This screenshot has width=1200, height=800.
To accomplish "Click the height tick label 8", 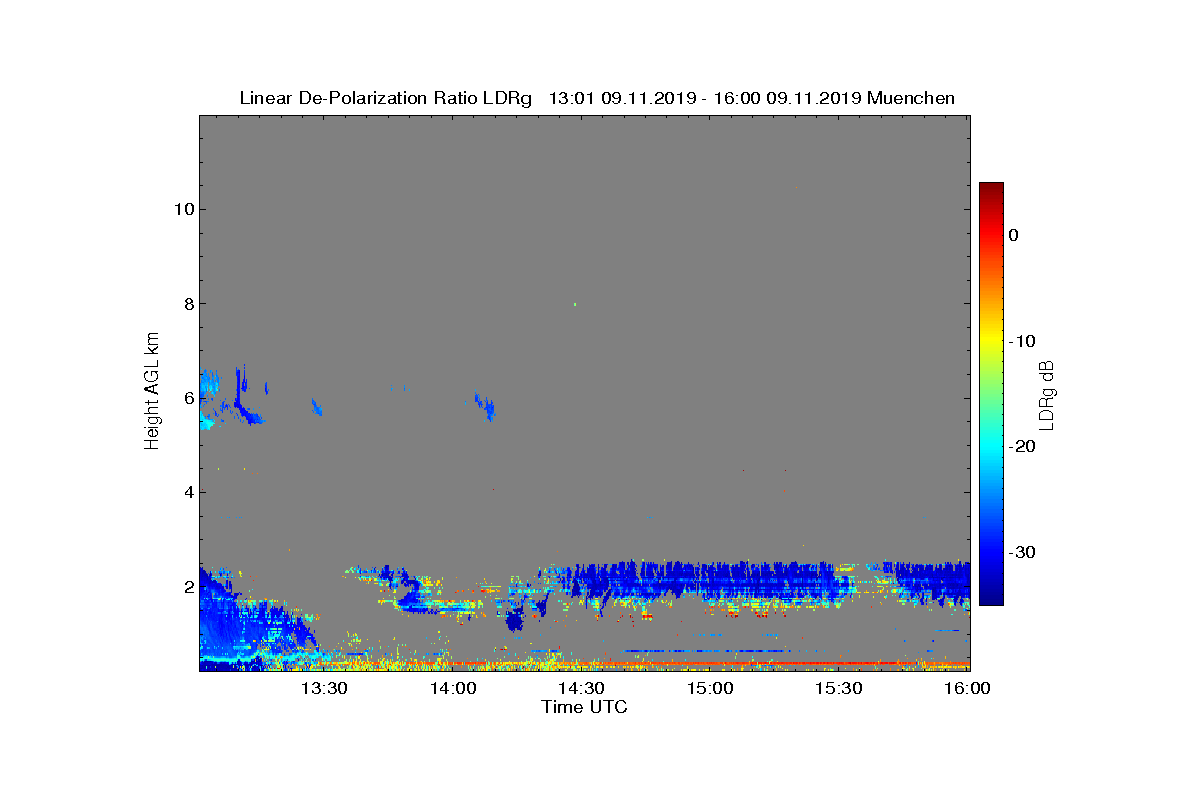I will (187, 304).
